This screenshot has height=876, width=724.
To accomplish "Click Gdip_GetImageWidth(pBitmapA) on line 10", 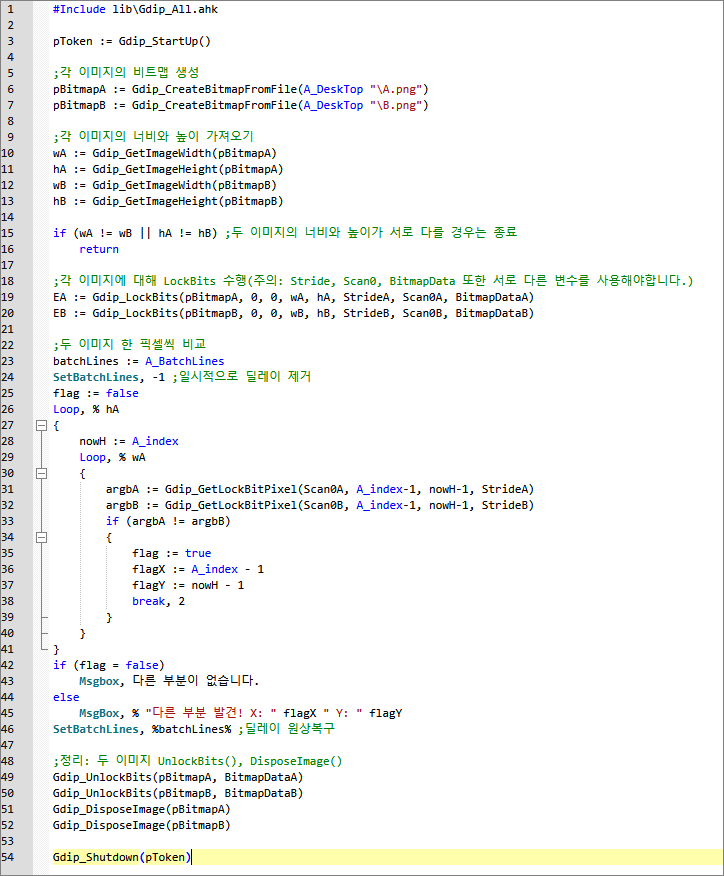I will [x=184, y=154].
